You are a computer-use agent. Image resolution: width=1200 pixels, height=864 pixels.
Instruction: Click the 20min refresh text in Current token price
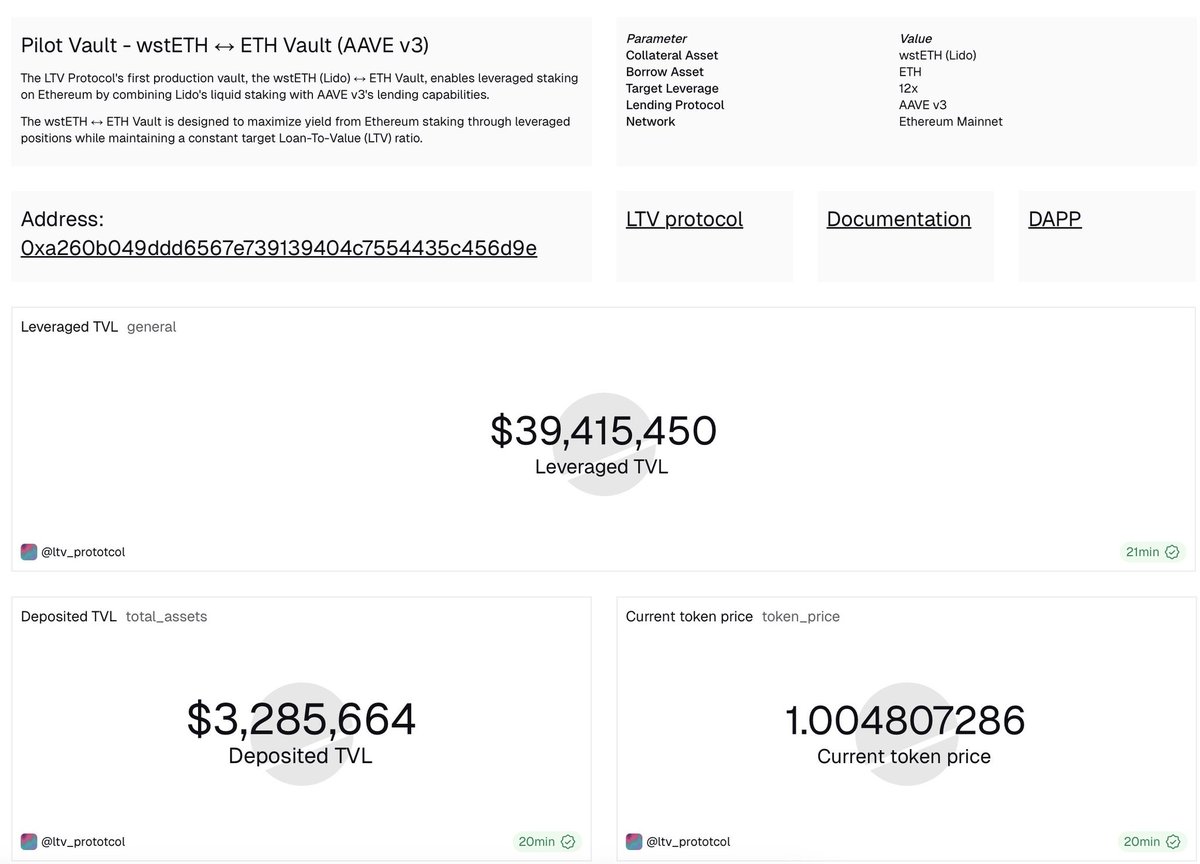pyautogui.click(x=1142, y=842)
